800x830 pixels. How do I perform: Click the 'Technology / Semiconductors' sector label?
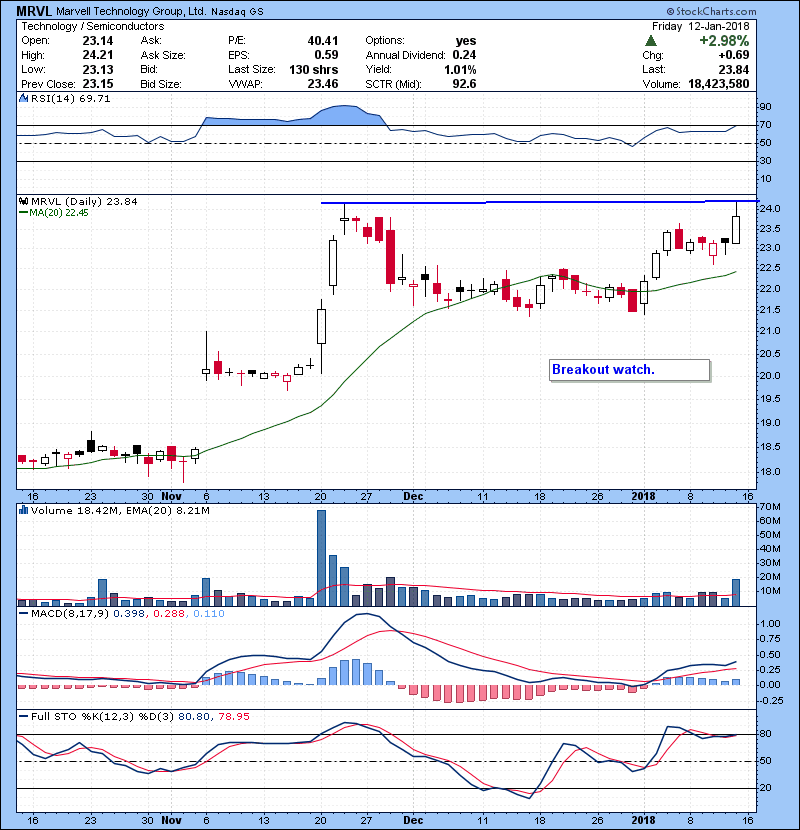pyautogui.click(x=93, y=26)
